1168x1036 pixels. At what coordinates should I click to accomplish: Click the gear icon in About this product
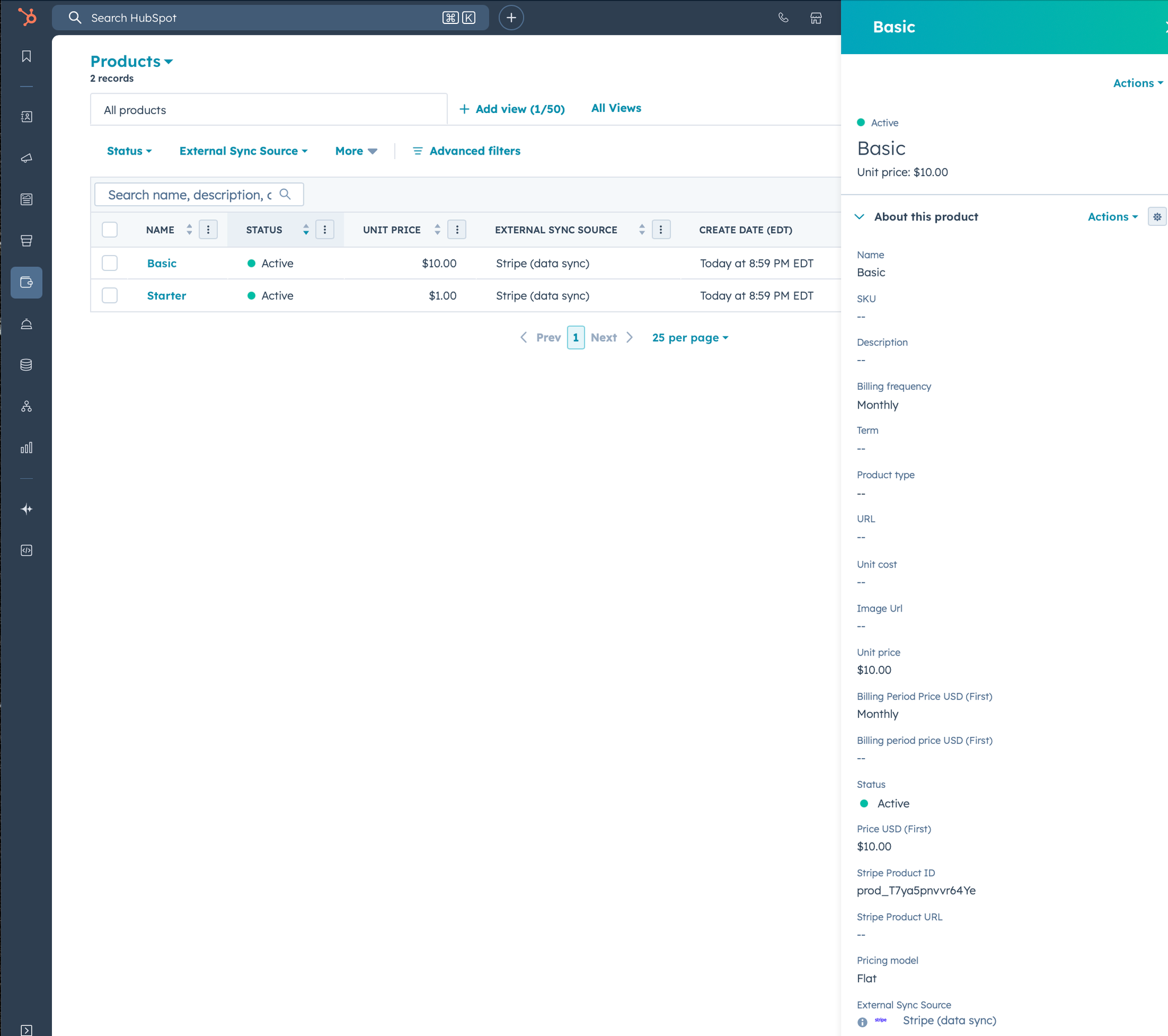point(1157,217)
